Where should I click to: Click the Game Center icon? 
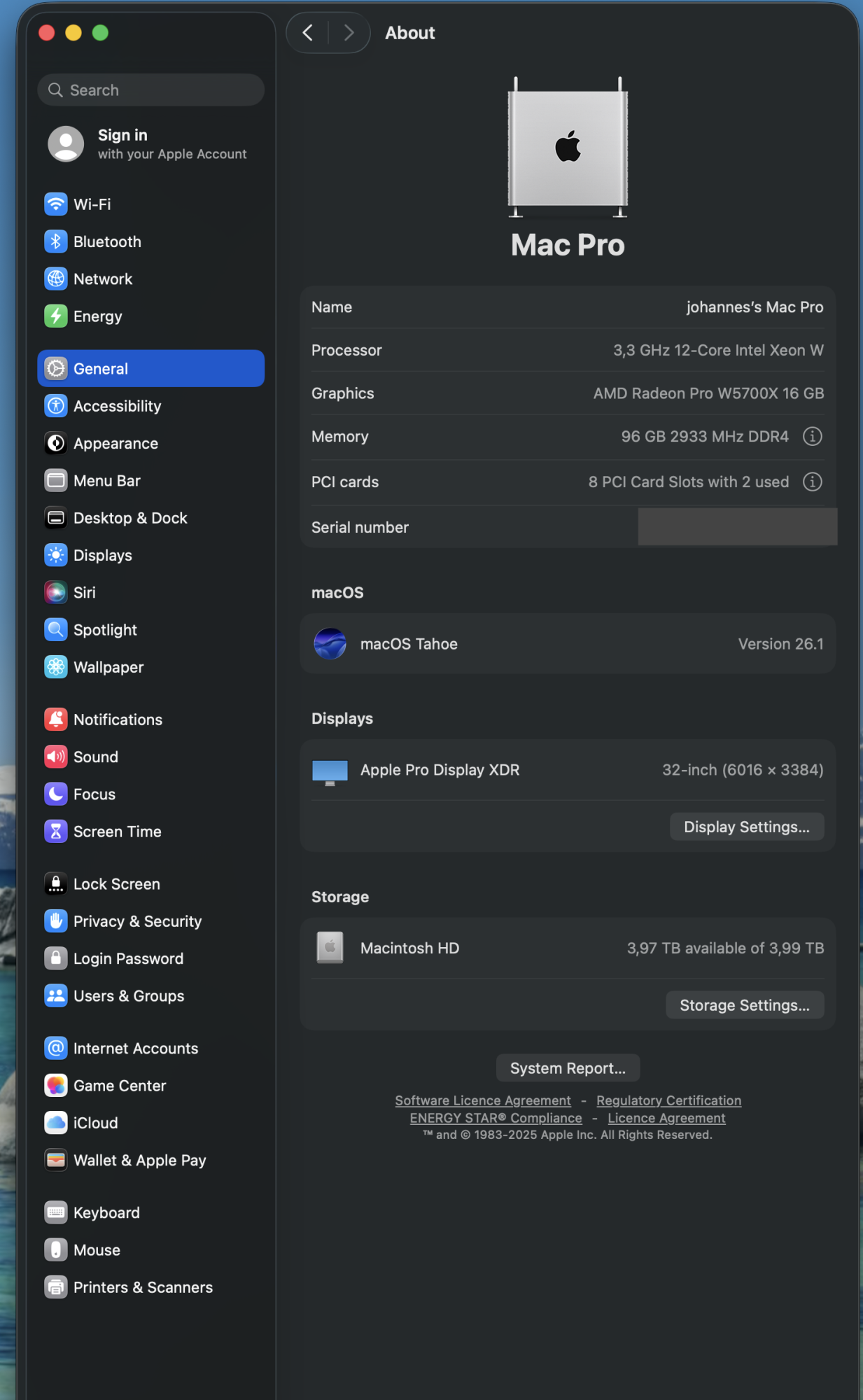click(56, 1085)
